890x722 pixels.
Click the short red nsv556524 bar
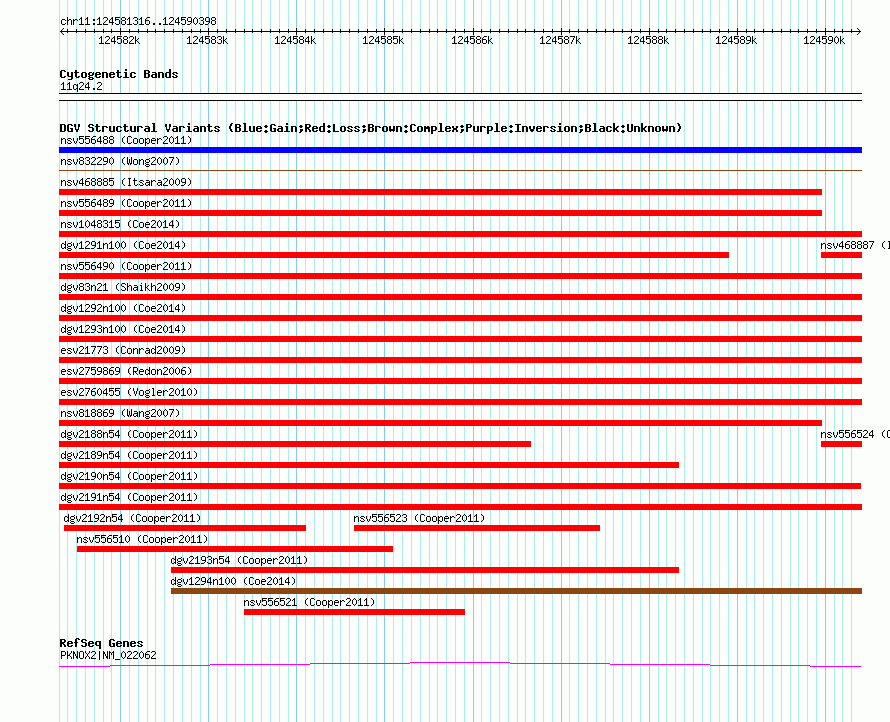click(x=842, y=444)
